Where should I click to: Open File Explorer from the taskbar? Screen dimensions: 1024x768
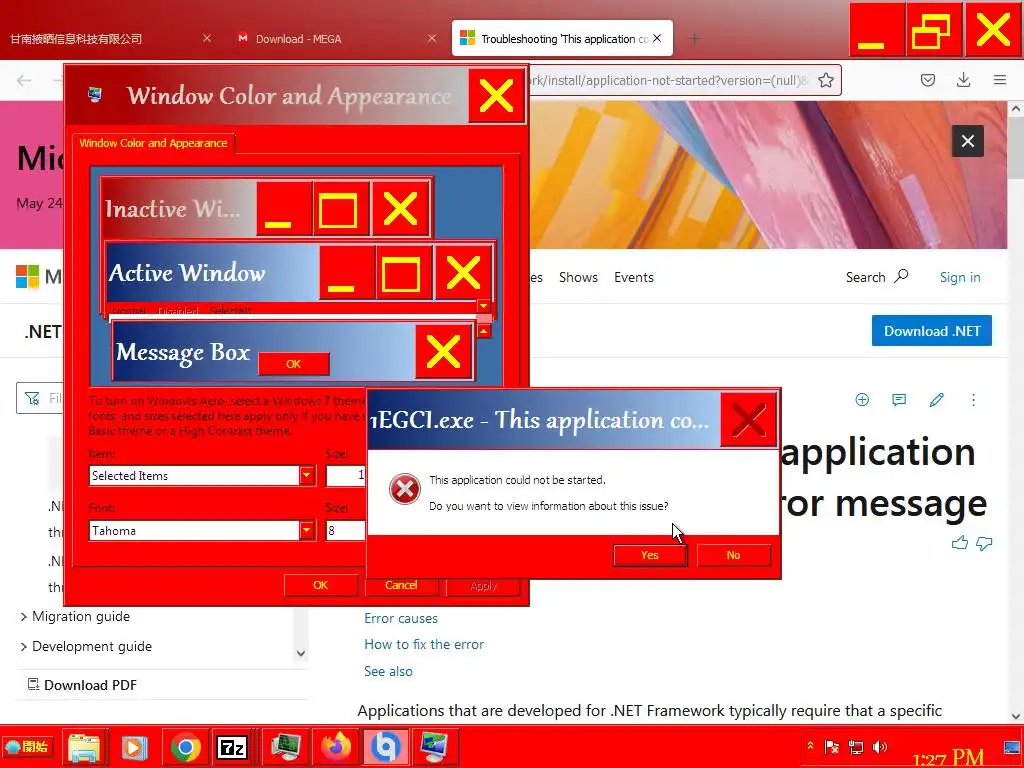click(x=84, y=747)
